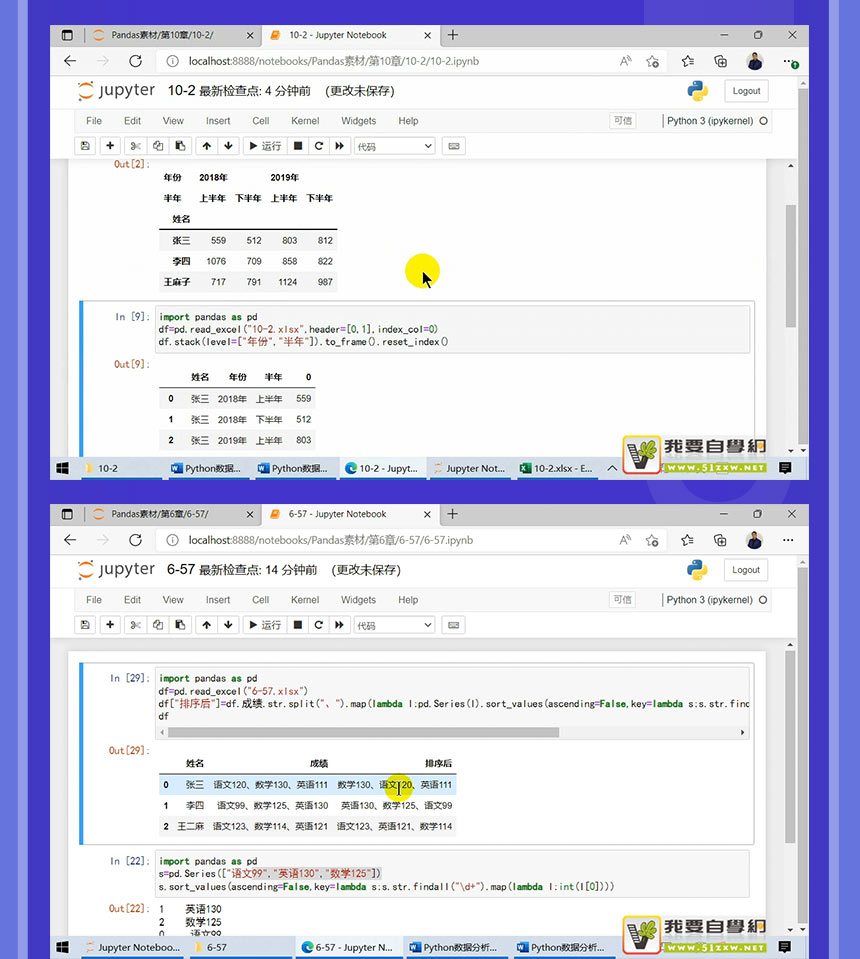
Task: Click Logout in the 6-57 notebook
Action: pyautogui.click(x=746, y=569)
